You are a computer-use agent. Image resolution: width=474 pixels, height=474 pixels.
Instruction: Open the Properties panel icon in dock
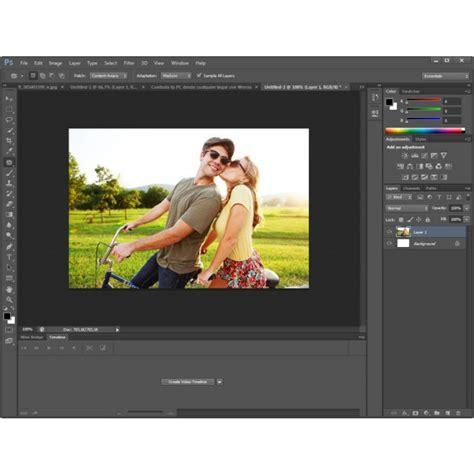(375, 113)
